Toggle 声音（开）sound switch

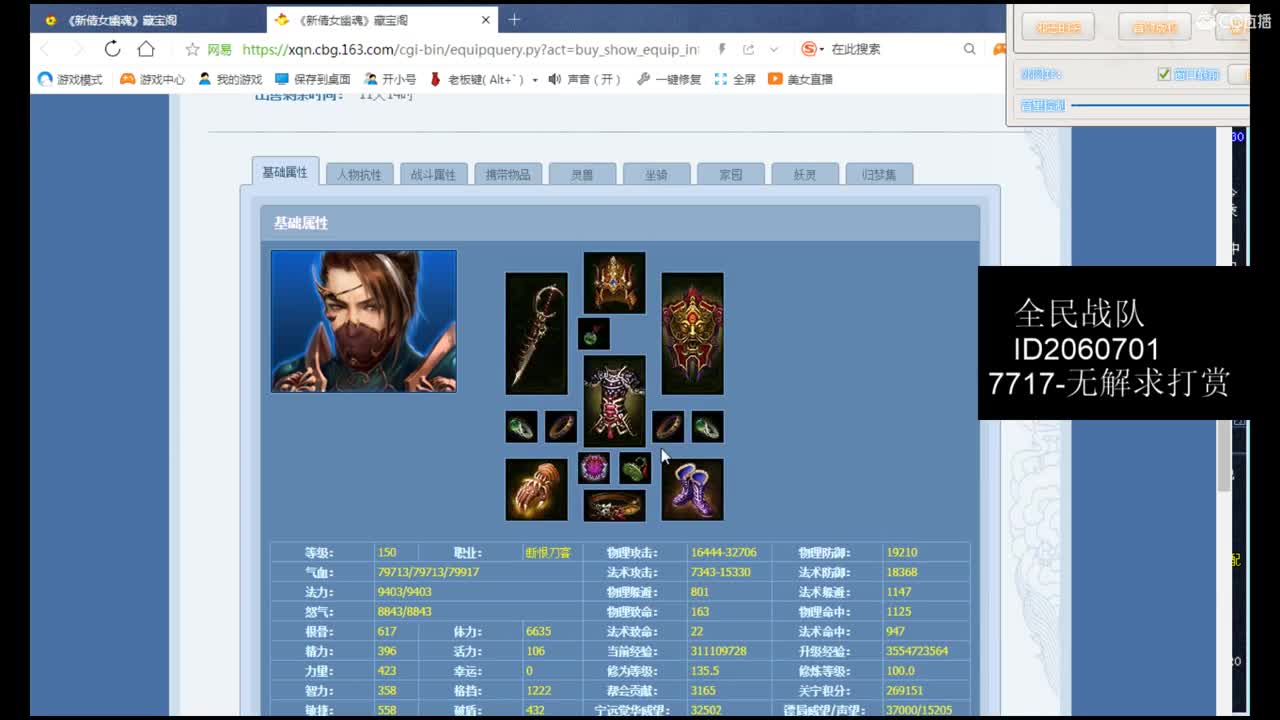[584, 79]
